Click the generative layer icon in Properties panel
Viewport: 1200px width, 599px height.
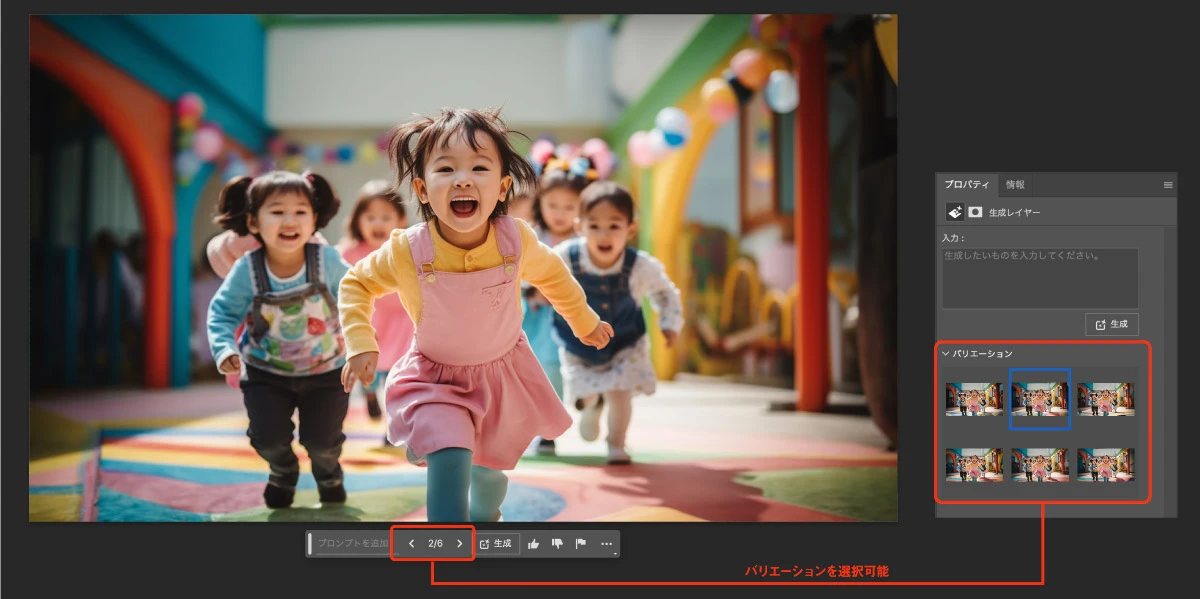click(x=954, y=211)
